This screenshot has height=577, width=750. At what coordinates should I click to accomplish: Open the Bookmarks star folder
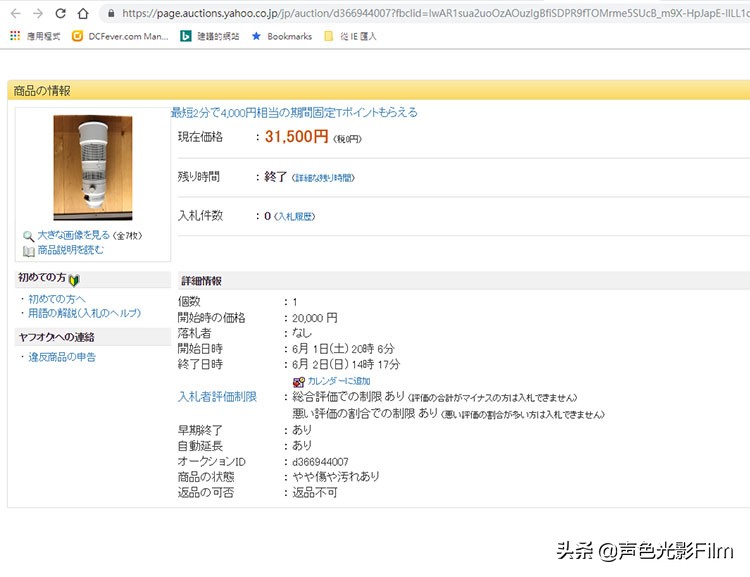tap(282, 36)
